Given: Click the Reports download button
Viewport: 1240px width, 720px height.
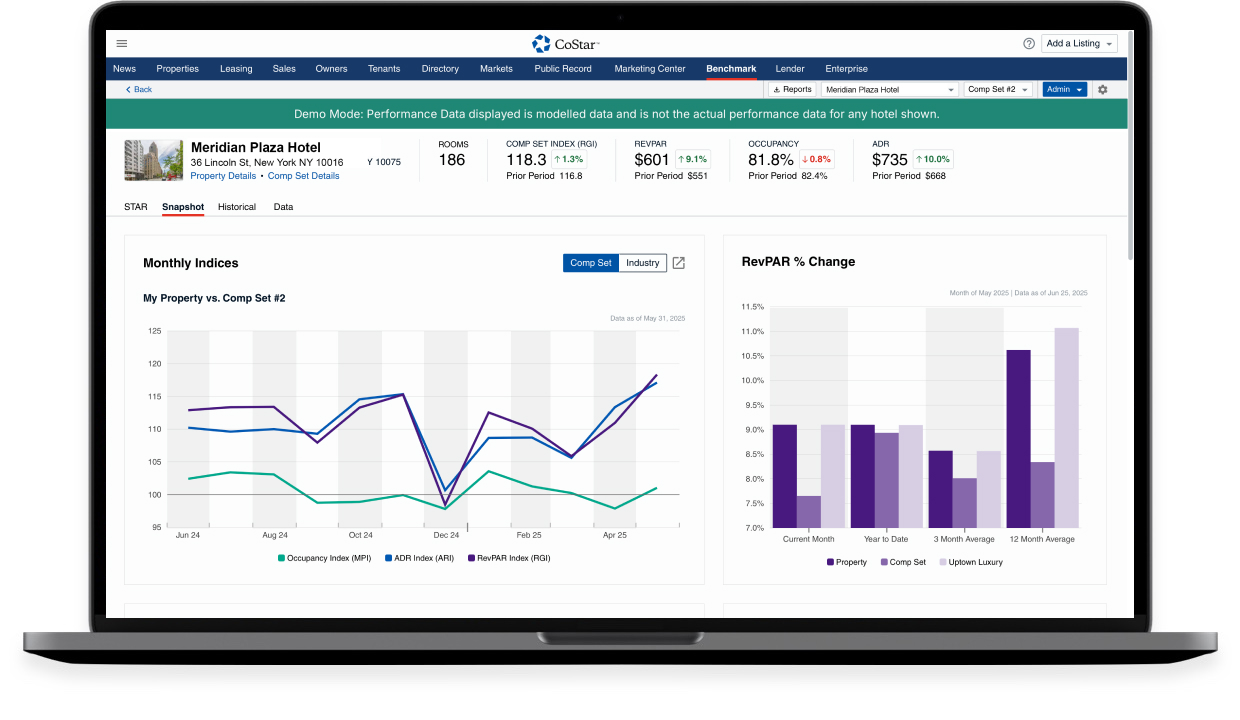Looking at the screenshot, I should (x=793, y=90).
